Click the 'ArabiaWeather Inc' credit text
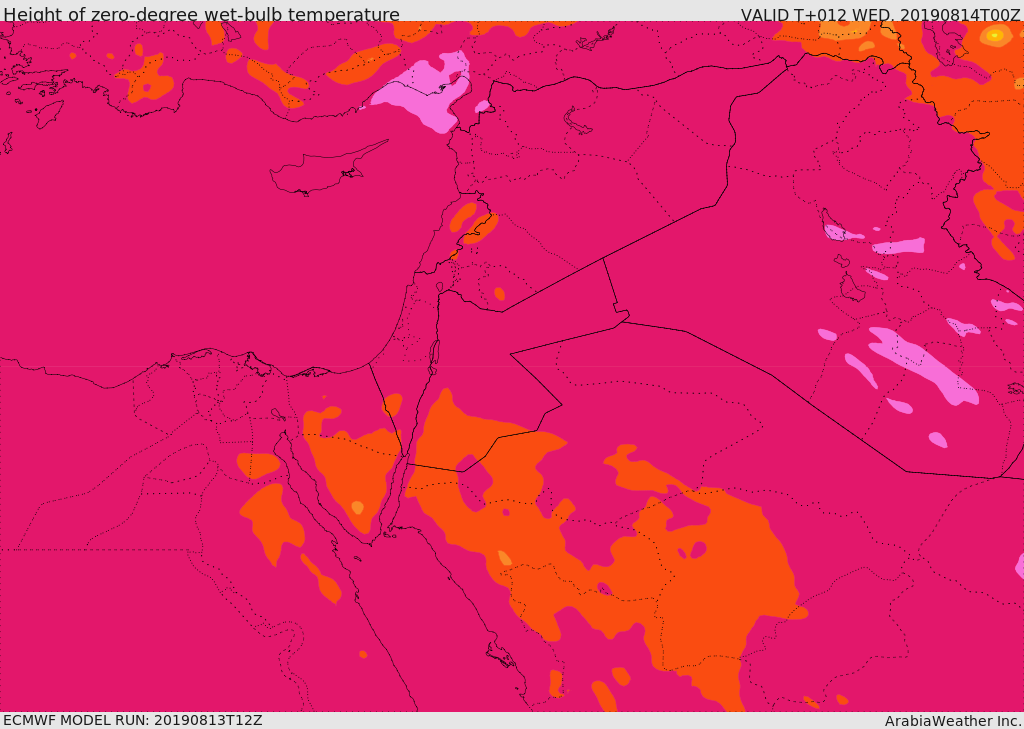Image resolution: width=1024 pixels, height=729 pixels. [x=951, y=721]
